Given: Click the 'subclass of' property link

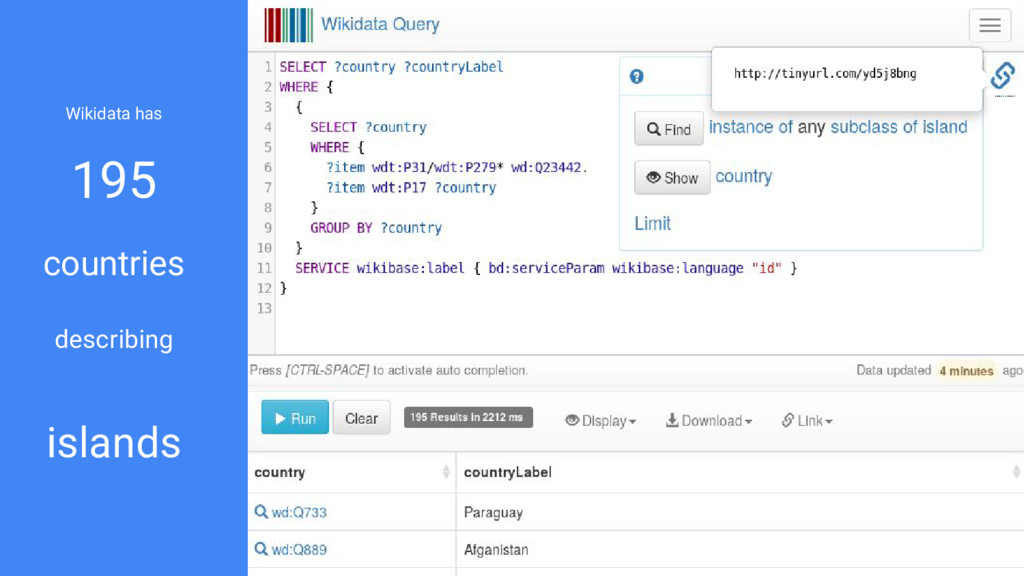Looking at the screenshot, I should [x=873, y=127].
